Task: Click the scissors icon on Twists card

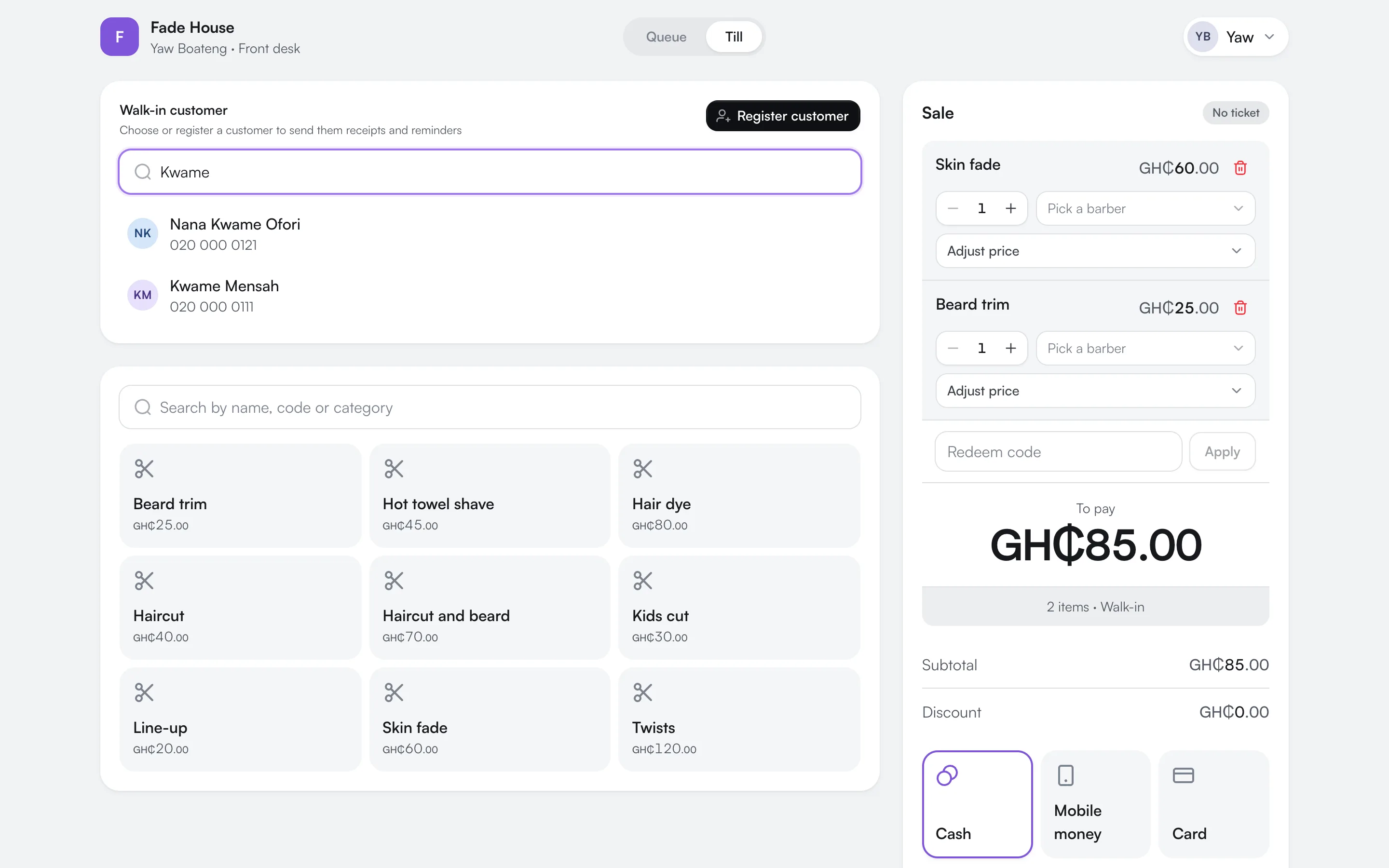Action: click(x=643, y=692)
